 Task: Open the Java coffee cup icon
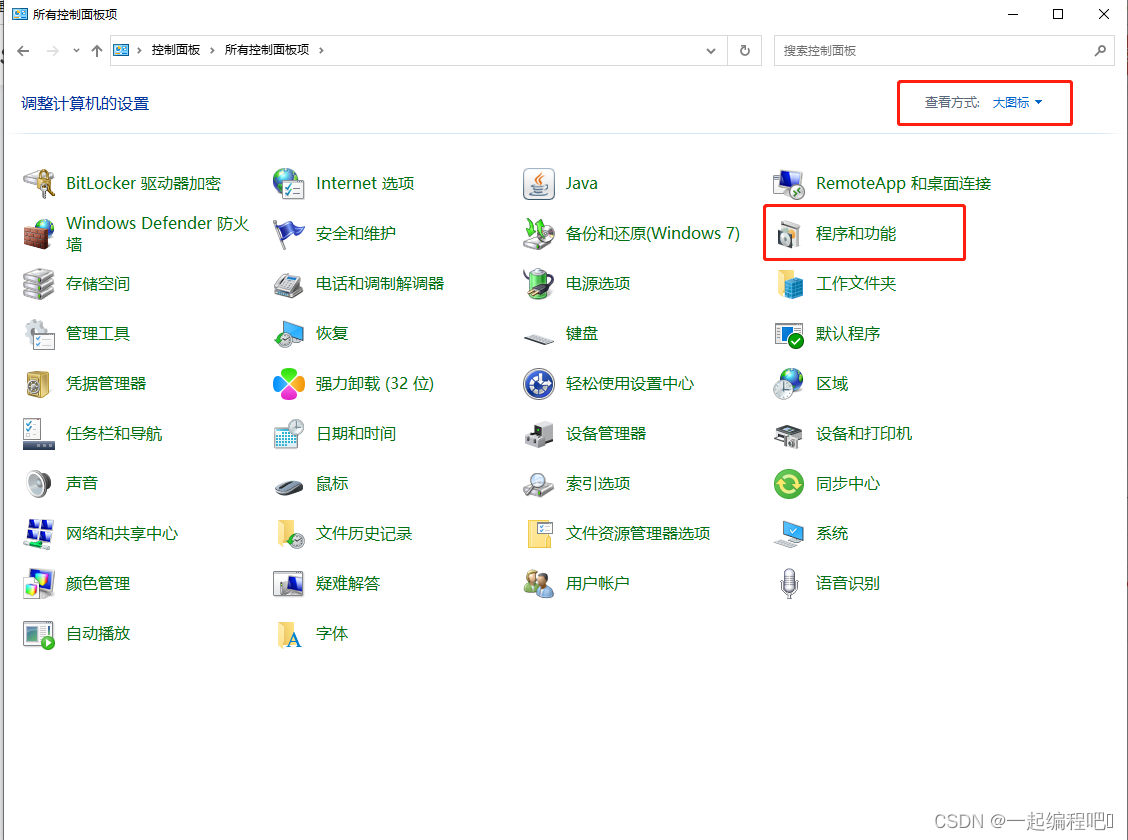[539, 183]
